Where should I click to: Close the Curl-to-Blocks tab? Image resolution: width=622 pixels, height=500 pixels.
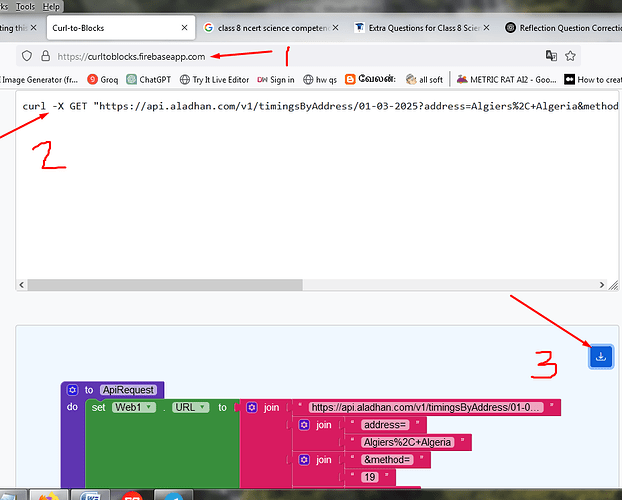pos(184,28)
